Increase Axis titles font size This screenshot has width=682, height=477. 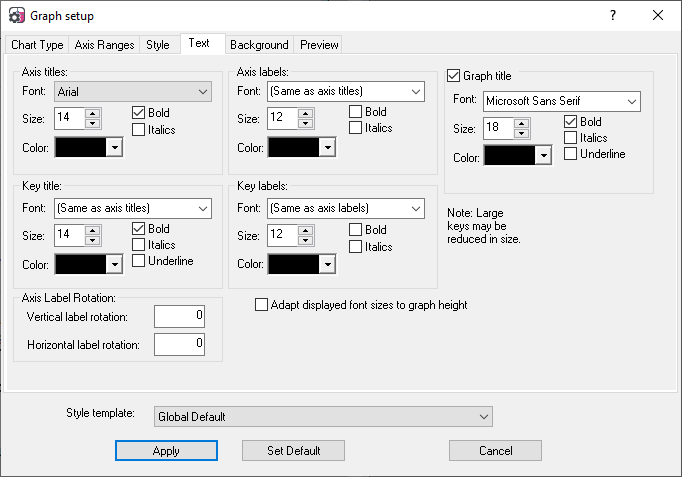[93, 113]
